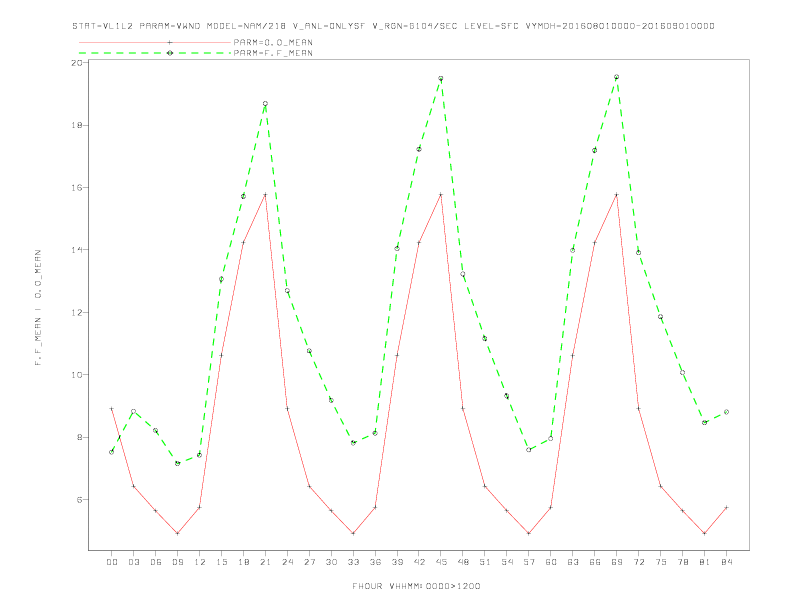Click the x-axis tick label 42
Image resolution: width=792 pixels, height=612 pixels.
click(419, 562)
